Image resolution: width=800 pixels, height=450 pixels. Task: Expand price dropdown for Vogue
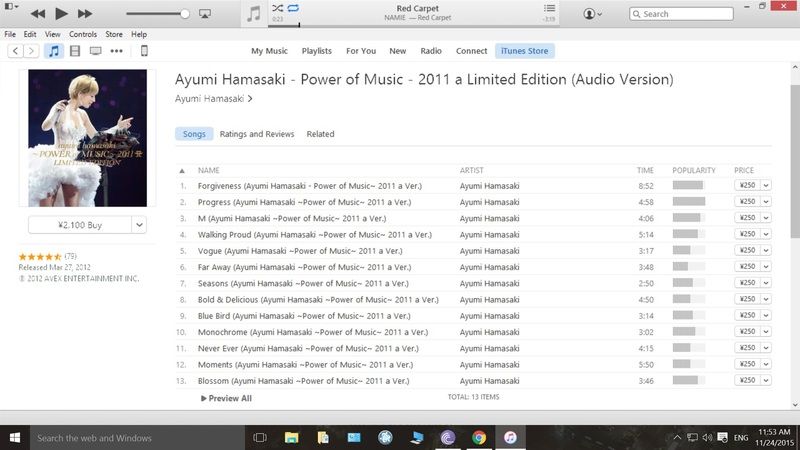click(x=766, y=251)
